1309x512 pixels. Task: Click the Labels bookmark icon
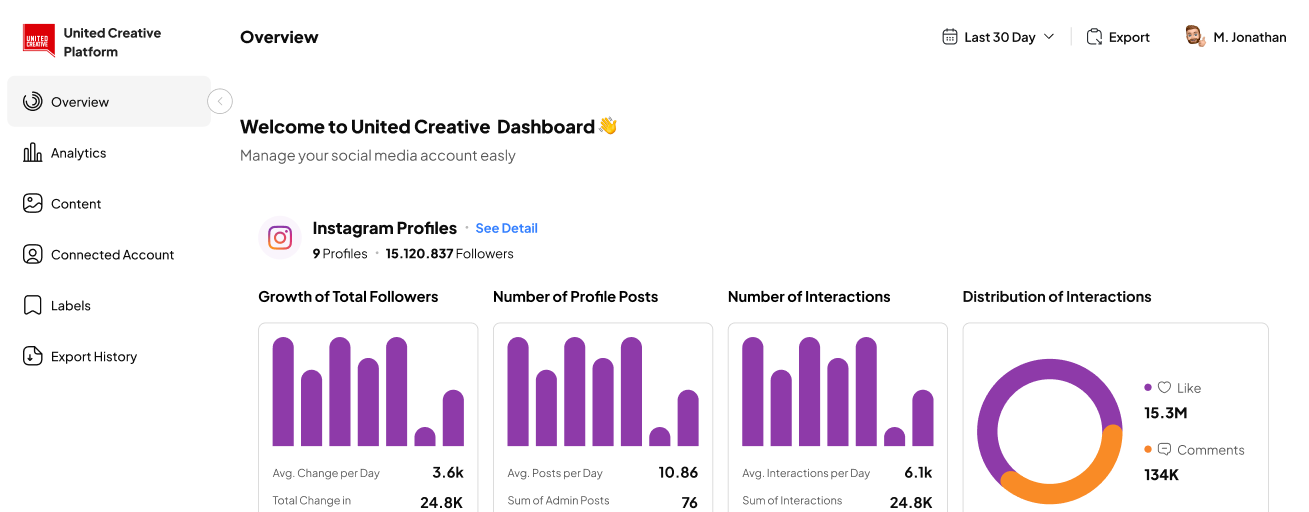[x=32, y=305]
